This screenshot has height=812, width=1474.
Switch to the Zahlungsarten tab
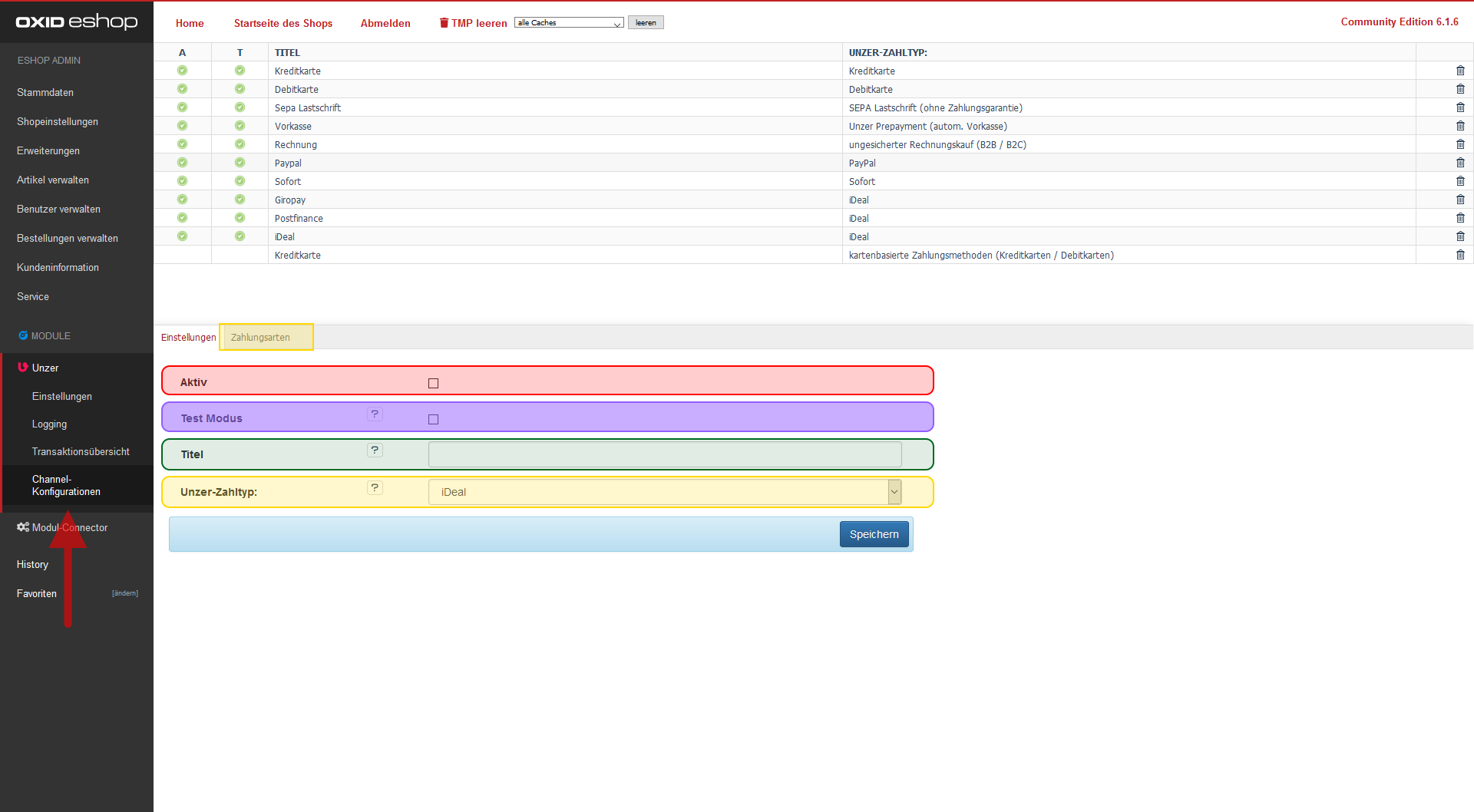click(x=261, y=338)
